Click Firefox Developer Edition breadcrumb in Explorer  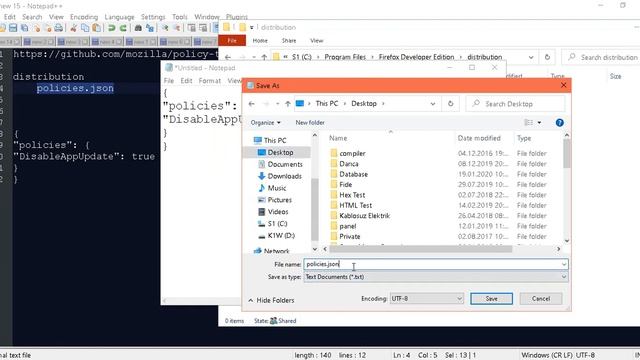coord(416,57)
